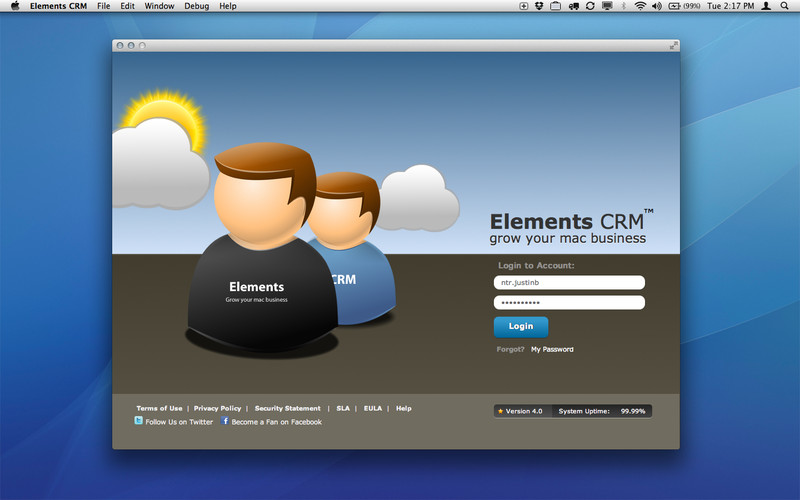Screen dimensions: 800x500
Task: Click Become a Fan on Facebook text
Action: pos(277,422)
